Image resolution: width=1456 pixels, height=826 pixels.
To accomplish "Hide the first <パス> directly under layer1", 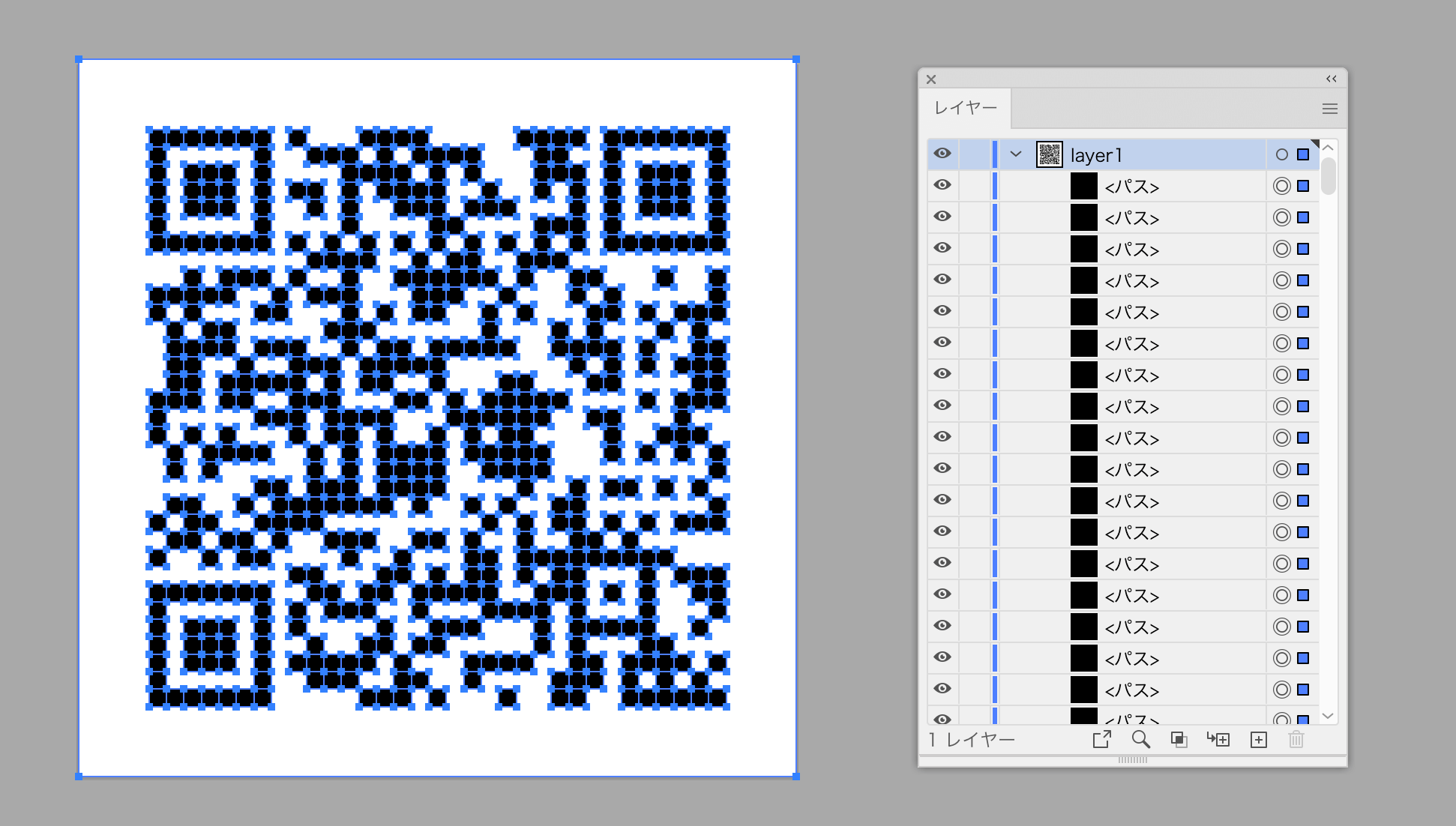I will [942, 185].
